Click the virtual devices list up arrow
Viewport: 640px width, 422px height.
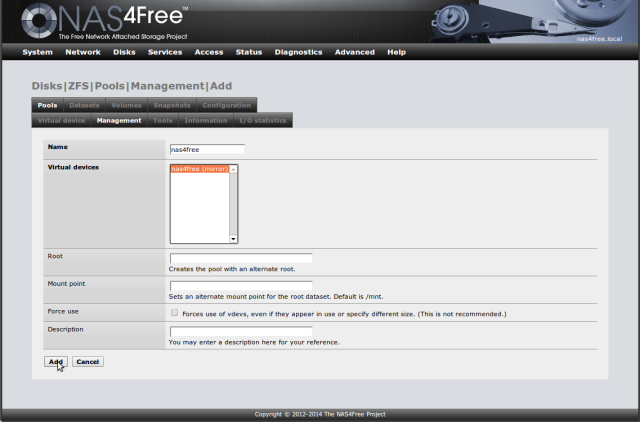[x=233, y=169]
